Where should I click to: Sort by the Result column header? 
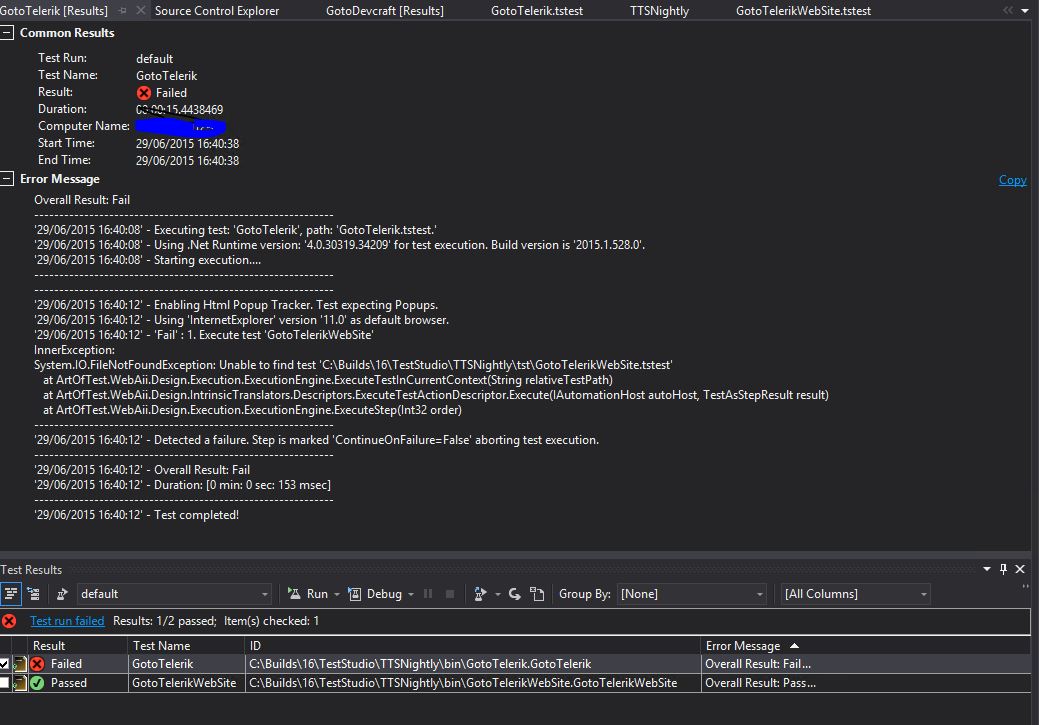click(77, 645)
